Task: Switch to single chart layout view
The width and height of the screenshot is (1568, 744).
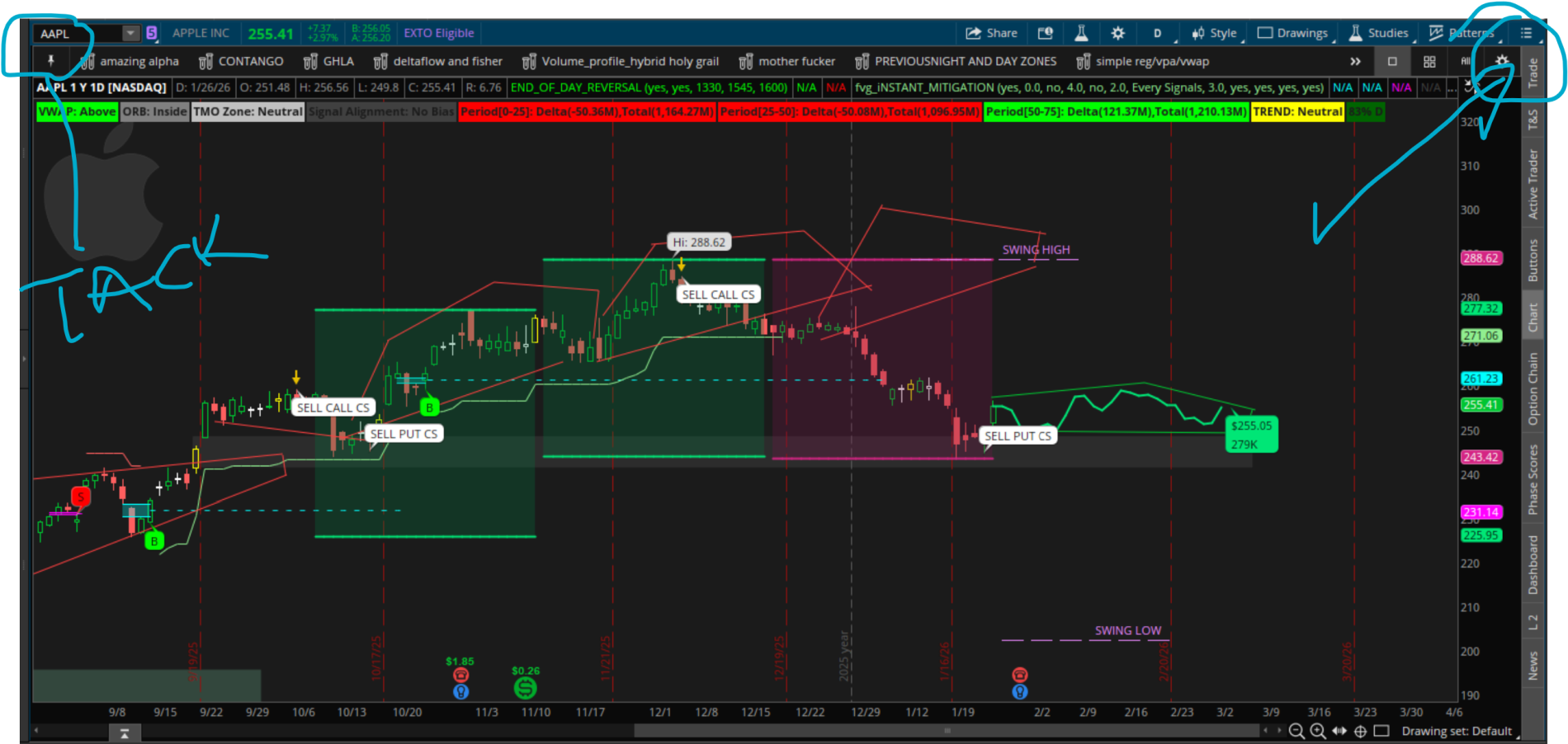Action: [1392, 61]
